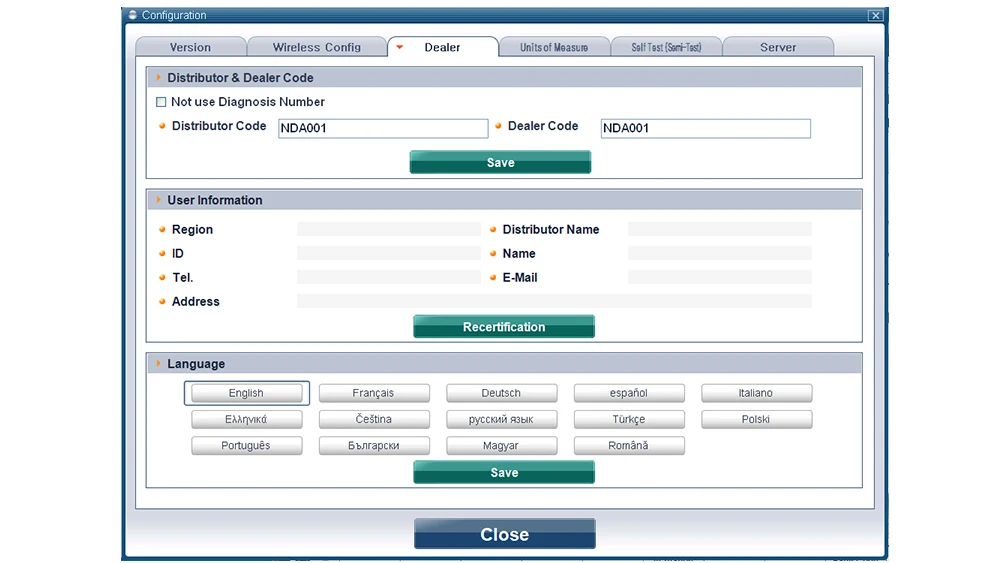Pick the Български language button
The width and height of the screenshot is (1000, 563).
click(x=374, y=445)
